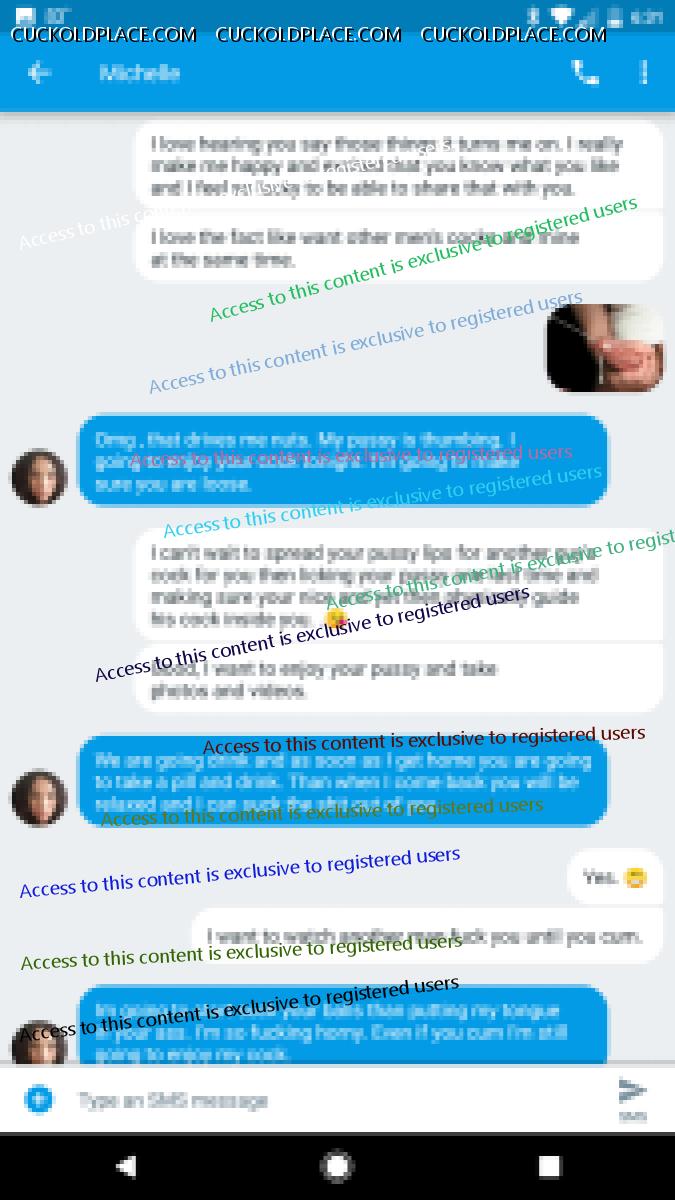Go back using the header arrow
Screen dimensions: 675x1200
pos(40,72)
